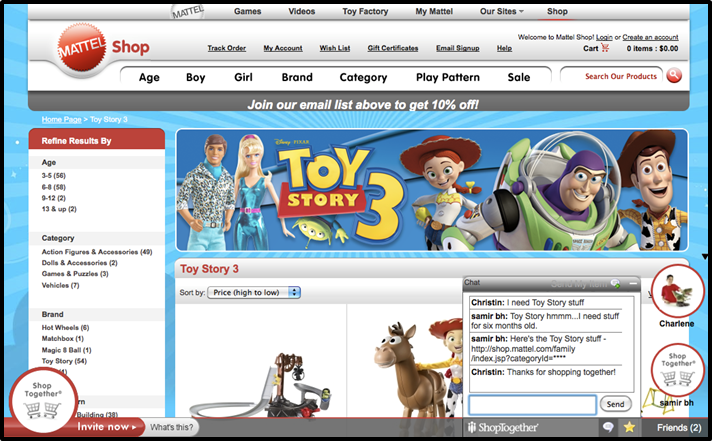Click samir bh's Shop Together avatar

[677, 370]
